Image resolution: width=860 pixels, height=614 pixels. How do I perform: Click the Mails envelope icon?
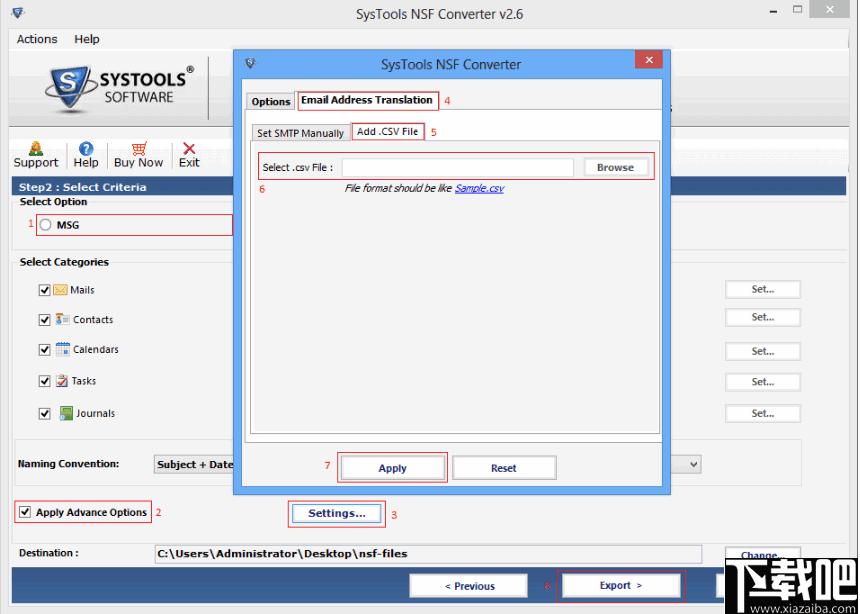pyautogui.click(x=60, y=290)
